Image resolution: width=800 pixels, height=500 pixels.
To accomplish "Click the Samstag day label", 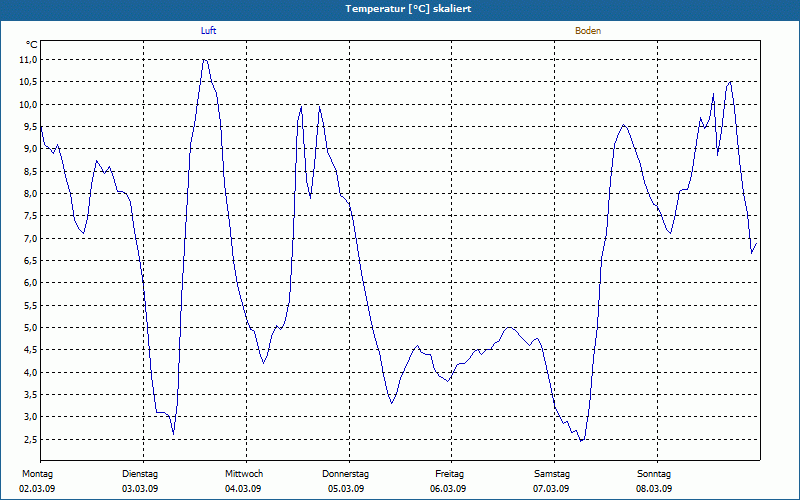I will [552, 474].
